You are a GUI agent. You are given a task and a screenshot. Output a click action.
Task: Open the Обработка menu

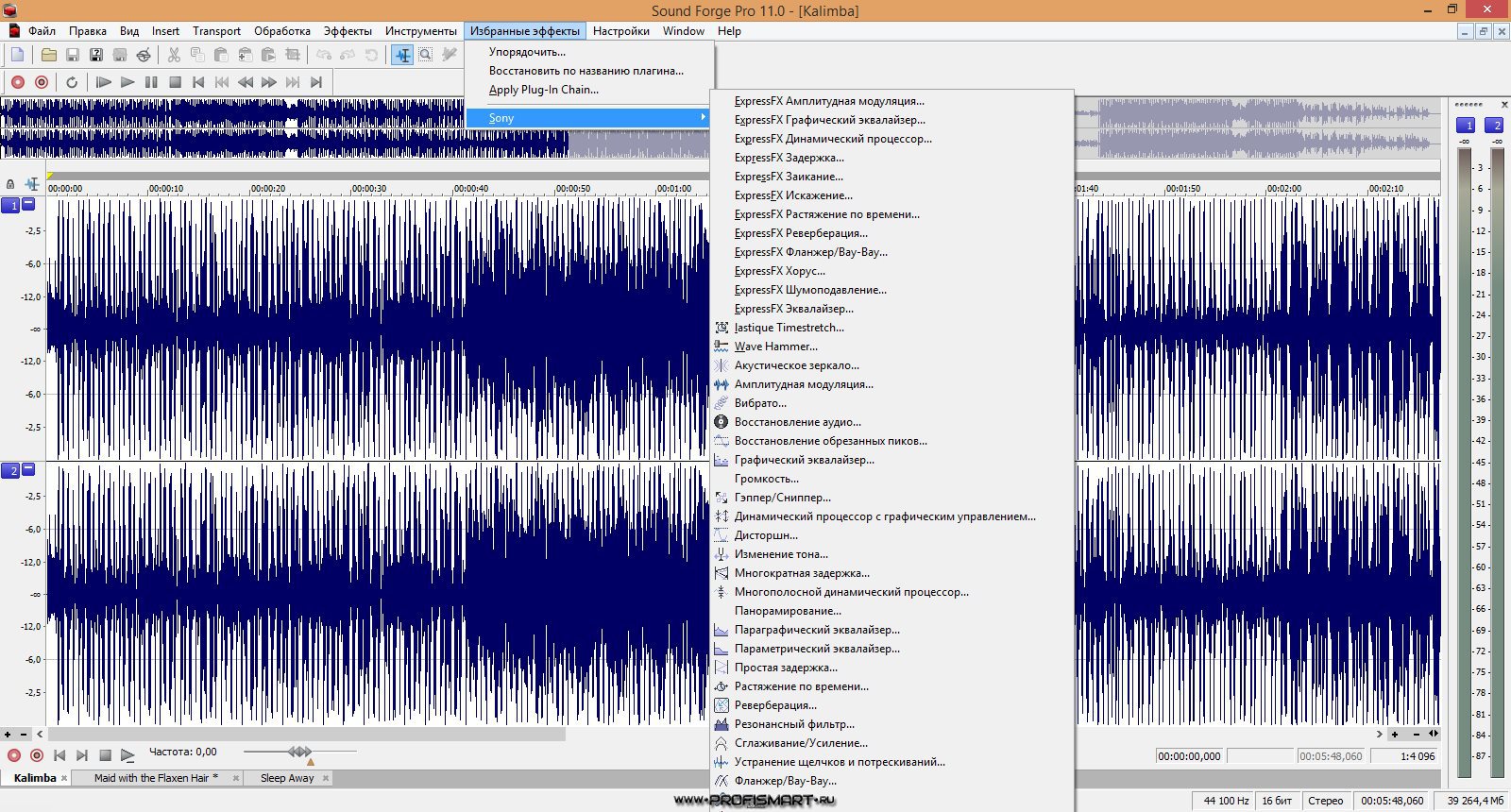(x=281, y=30)
